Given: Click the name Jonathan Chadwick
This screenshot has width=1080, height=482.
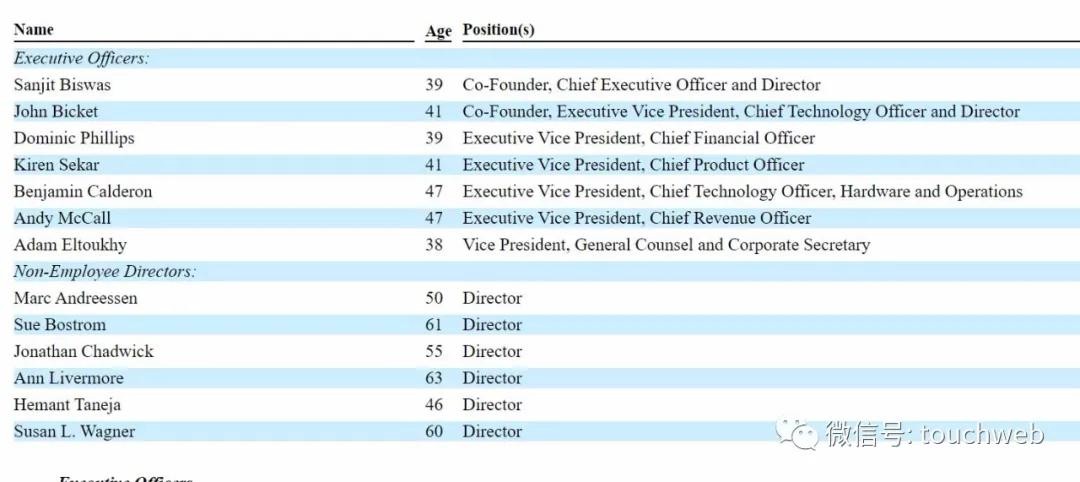Looking at the screenshot, I should coord(84,351).
